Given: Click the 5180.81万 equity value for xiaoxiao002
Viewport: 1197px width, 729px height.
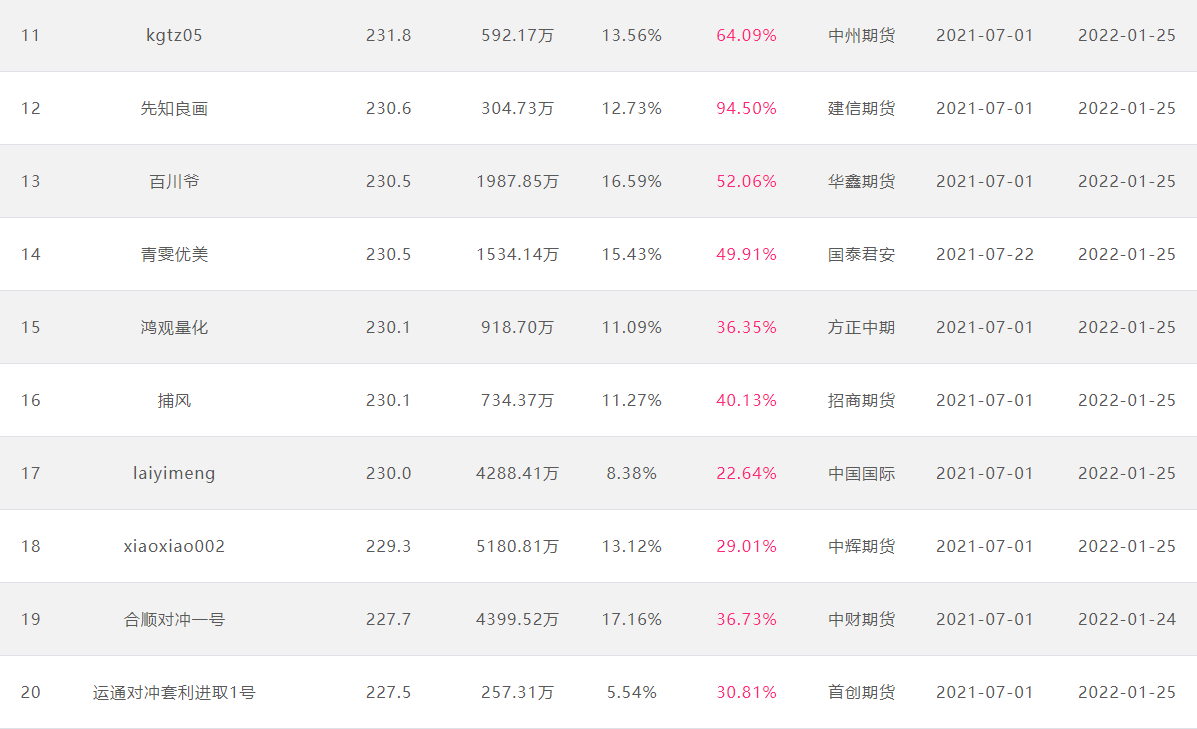Looking at the screenshot, I should (x=518, y=547).
